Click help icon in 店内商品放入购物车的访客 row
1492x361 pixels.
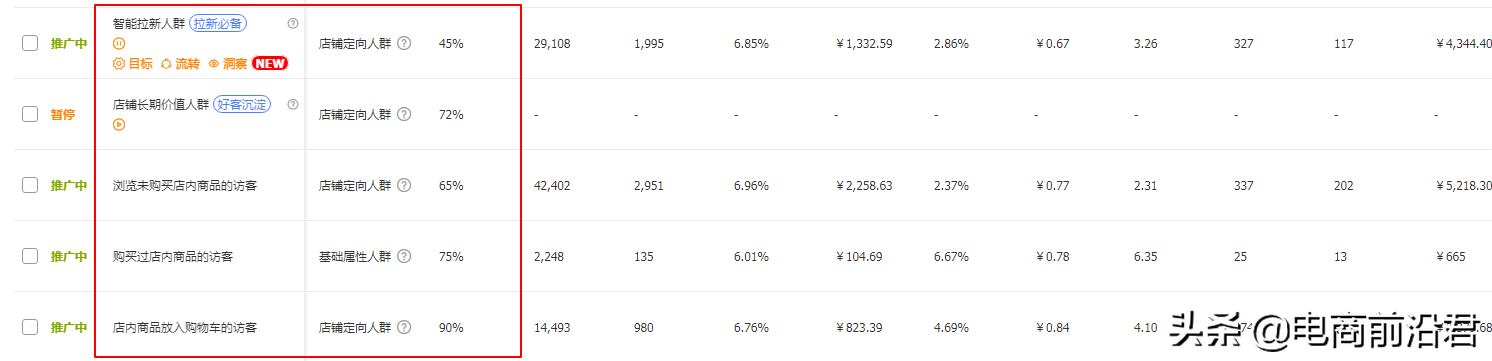point(404,327)
